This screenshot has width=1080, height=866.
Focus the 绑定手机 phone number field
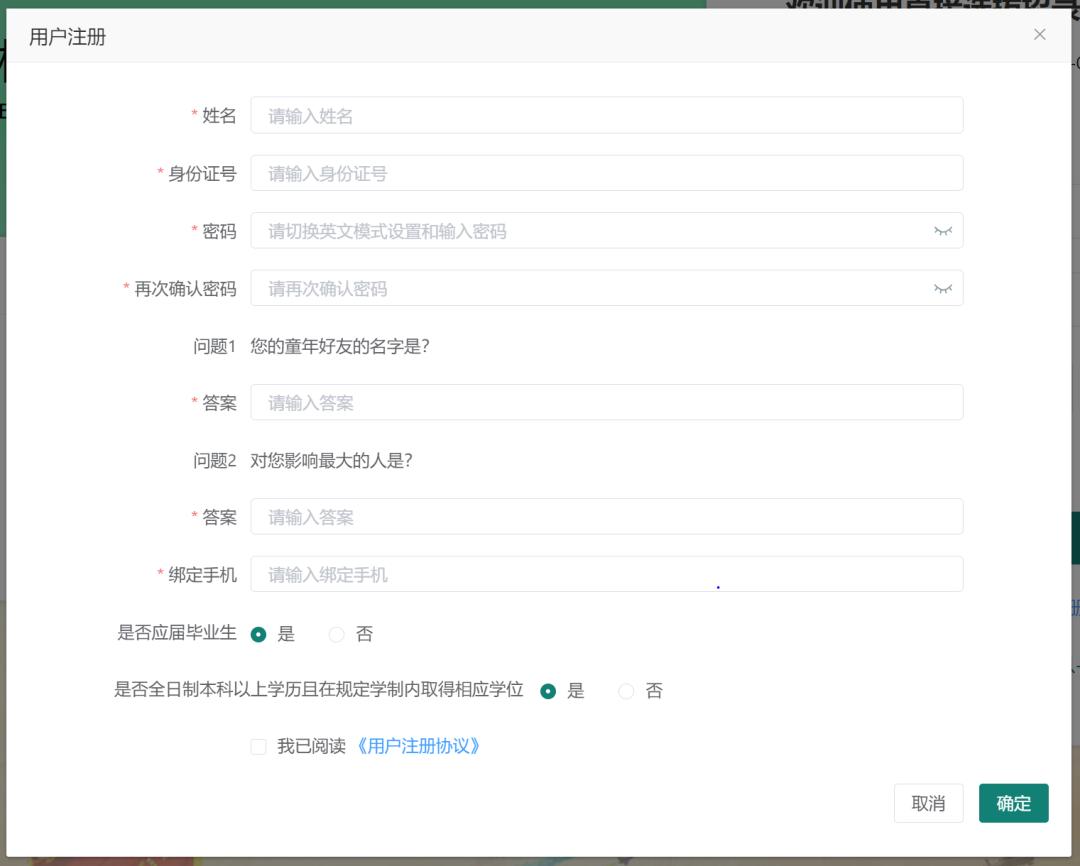pos(607,574)
